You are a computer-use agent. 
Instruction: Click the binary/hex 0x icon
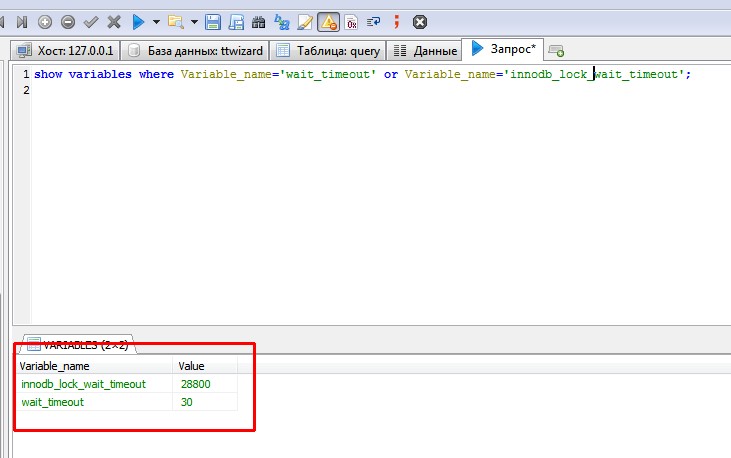pos(351,20)
